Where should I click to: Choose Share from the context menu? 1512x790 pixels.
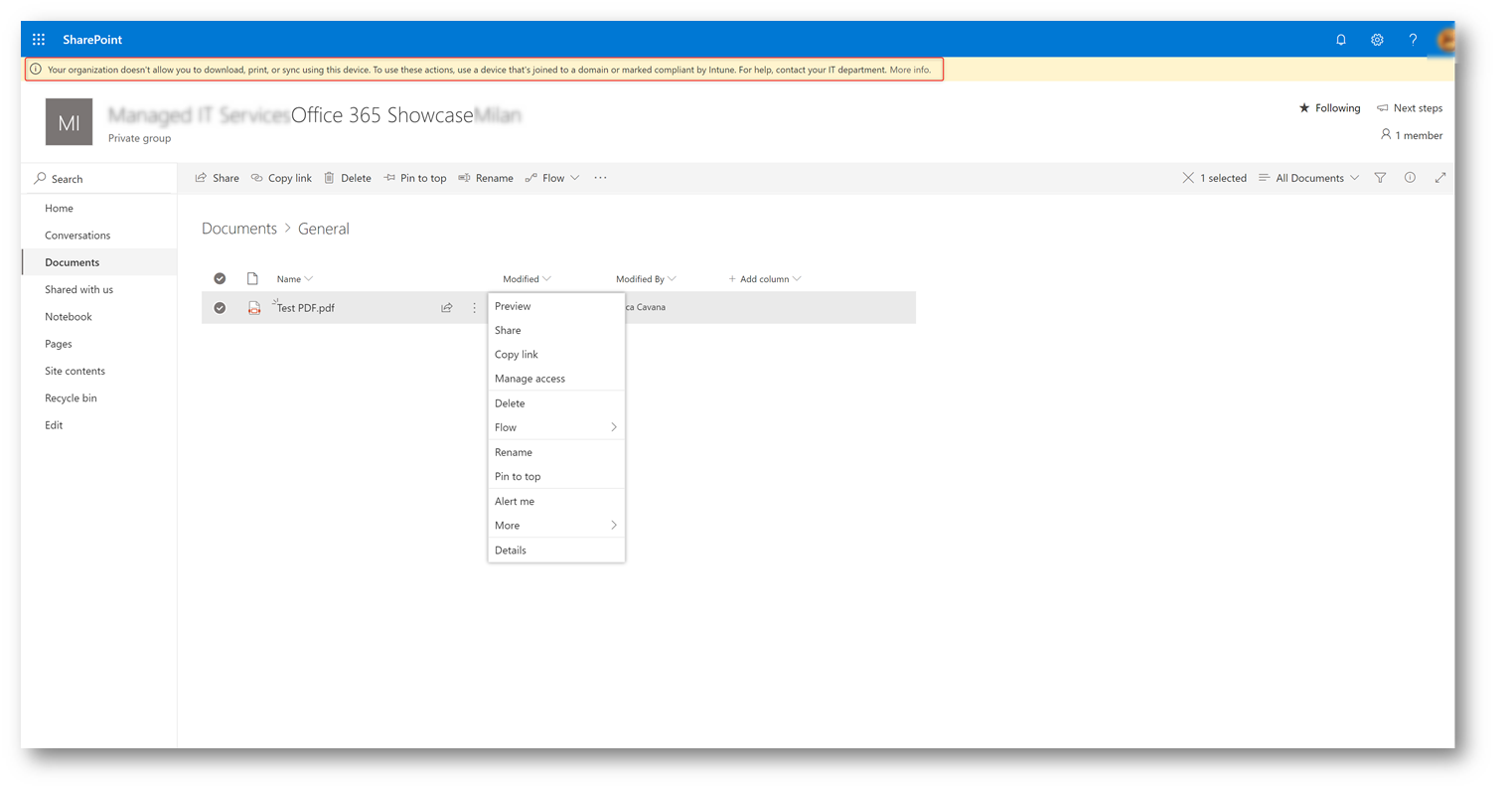coord(556,330)
